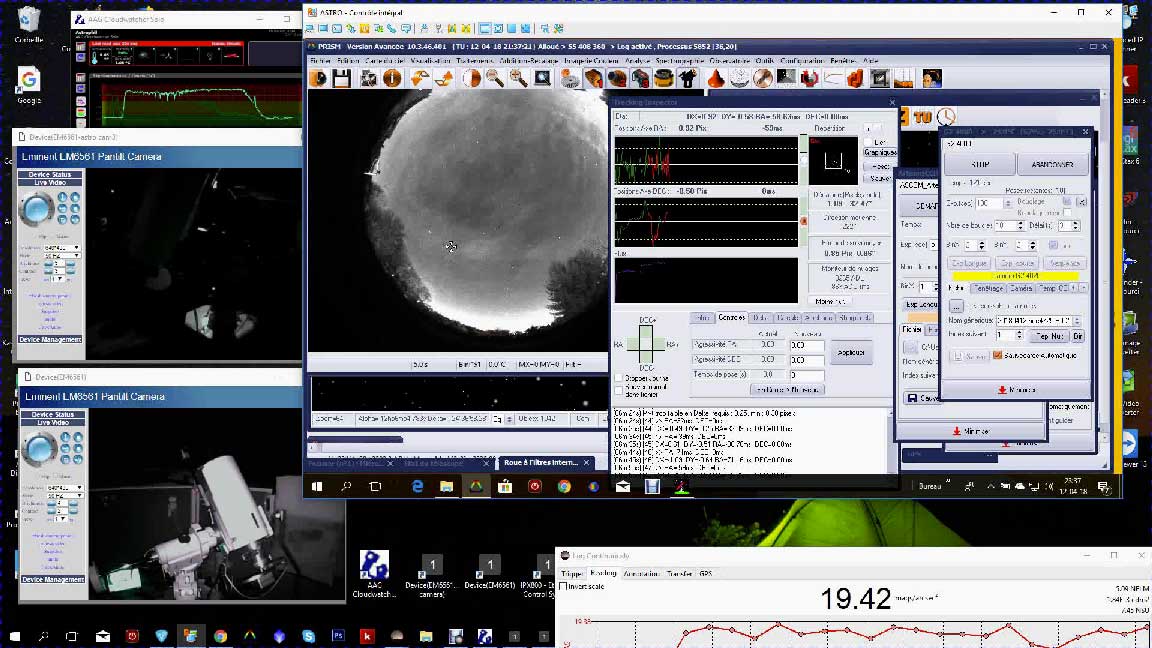Screen dimensions: 1152x648
Task: Toggle the Invert scale checkbox in log window
Action: (561, 586)
